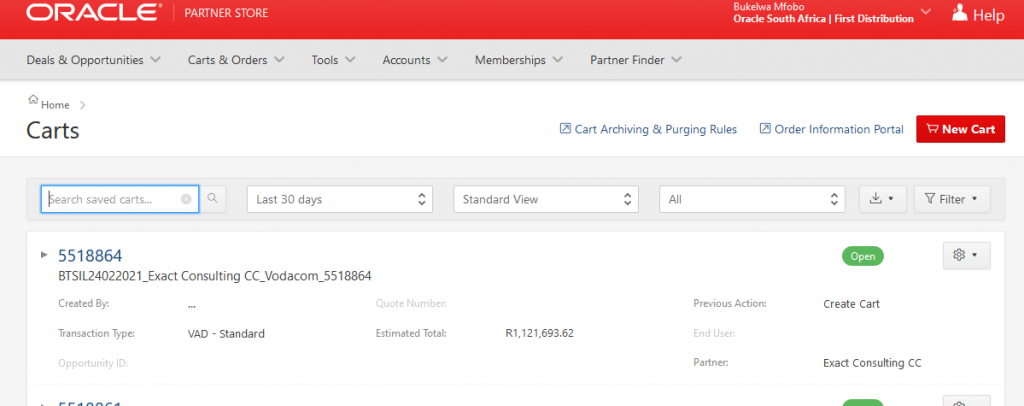Image resolution: width=1024 pixels, height=406 pixels.
Task: Click the Oracle logo
Action: (x=93, y=14)
